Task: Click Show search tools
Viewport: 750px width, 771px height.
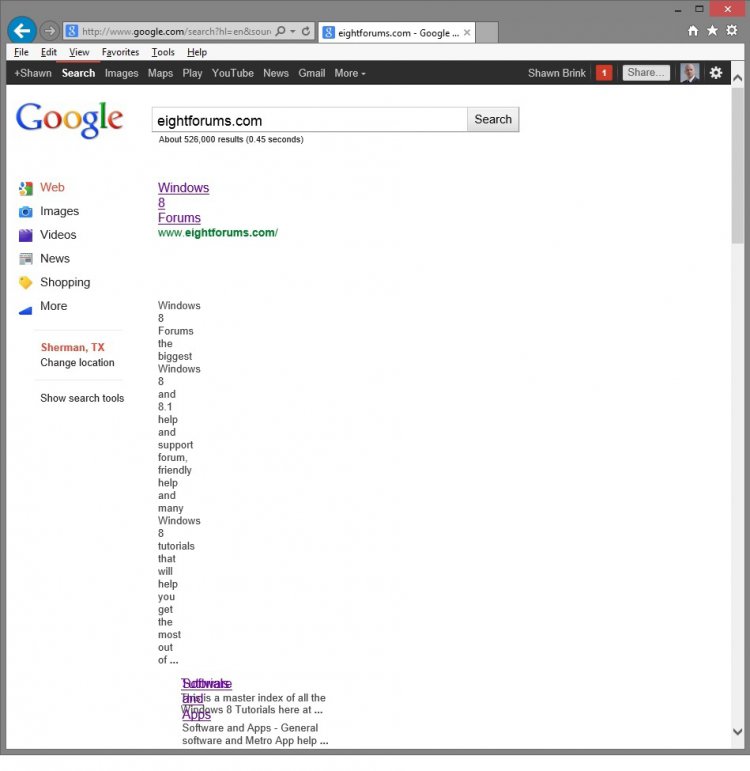Action: (x=82, y=398)
